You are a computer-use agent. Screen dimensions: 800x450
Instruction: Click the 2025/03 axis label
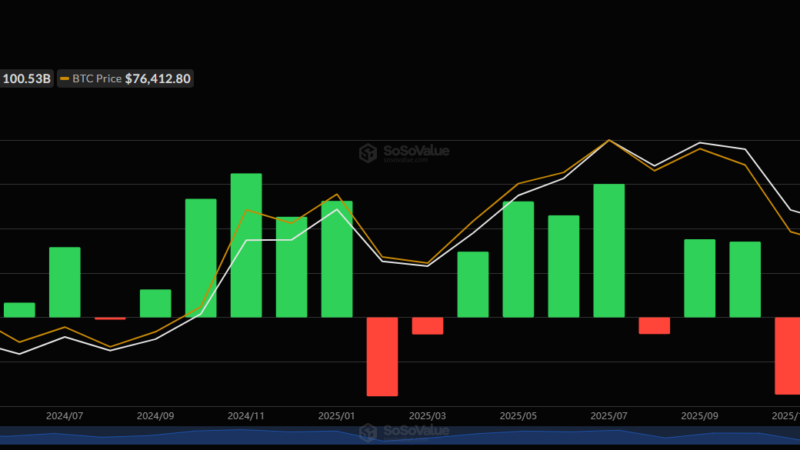click(x=428, y=416)
